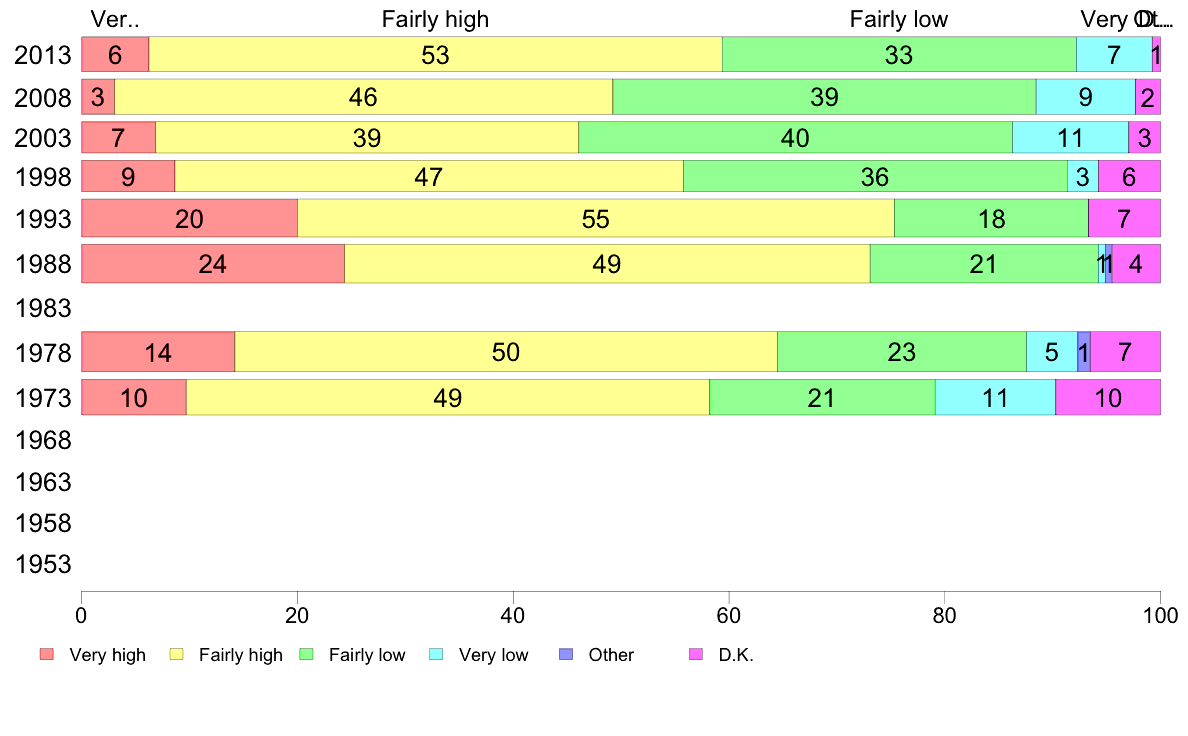Click the 1978 Fairly high segment labeled 50
The width and height of the screenshot is (1188, 736).
click(x=505, y=352)
